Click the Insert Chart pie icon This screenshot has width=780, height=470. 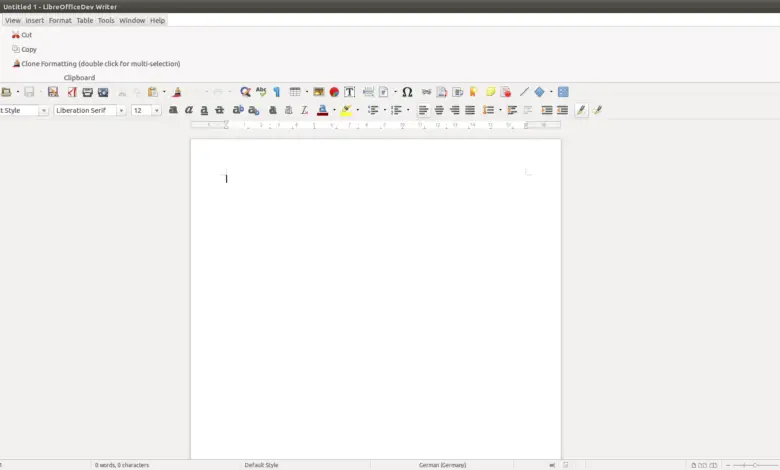334,92
